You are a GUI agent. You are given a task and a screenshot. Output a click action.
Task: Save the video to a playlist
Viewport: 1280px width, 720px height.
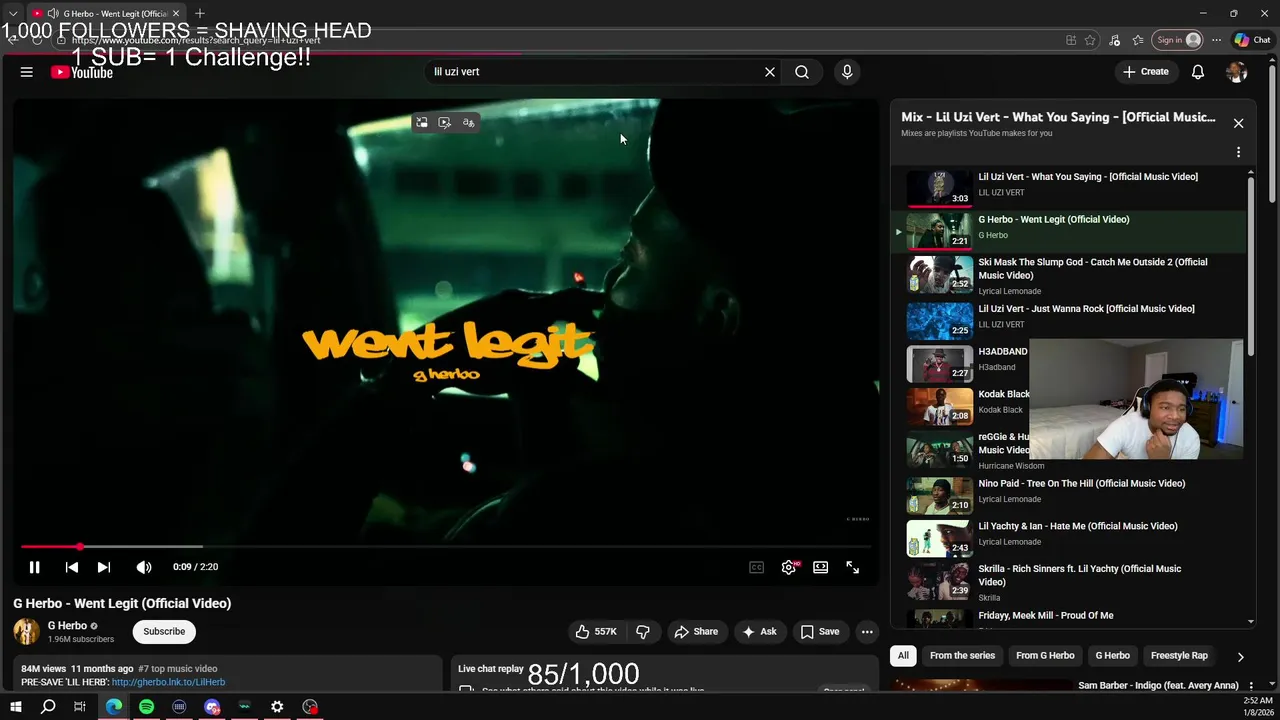pos(820,632)
